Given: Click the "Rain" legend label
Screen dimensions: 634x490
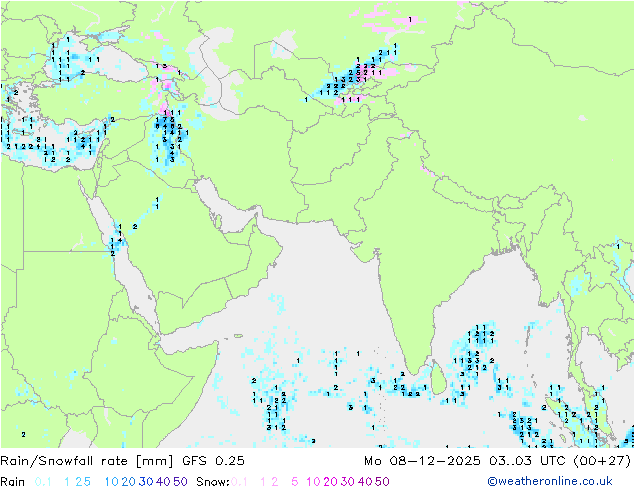Looking at the screenshot, I should [13, 482].
